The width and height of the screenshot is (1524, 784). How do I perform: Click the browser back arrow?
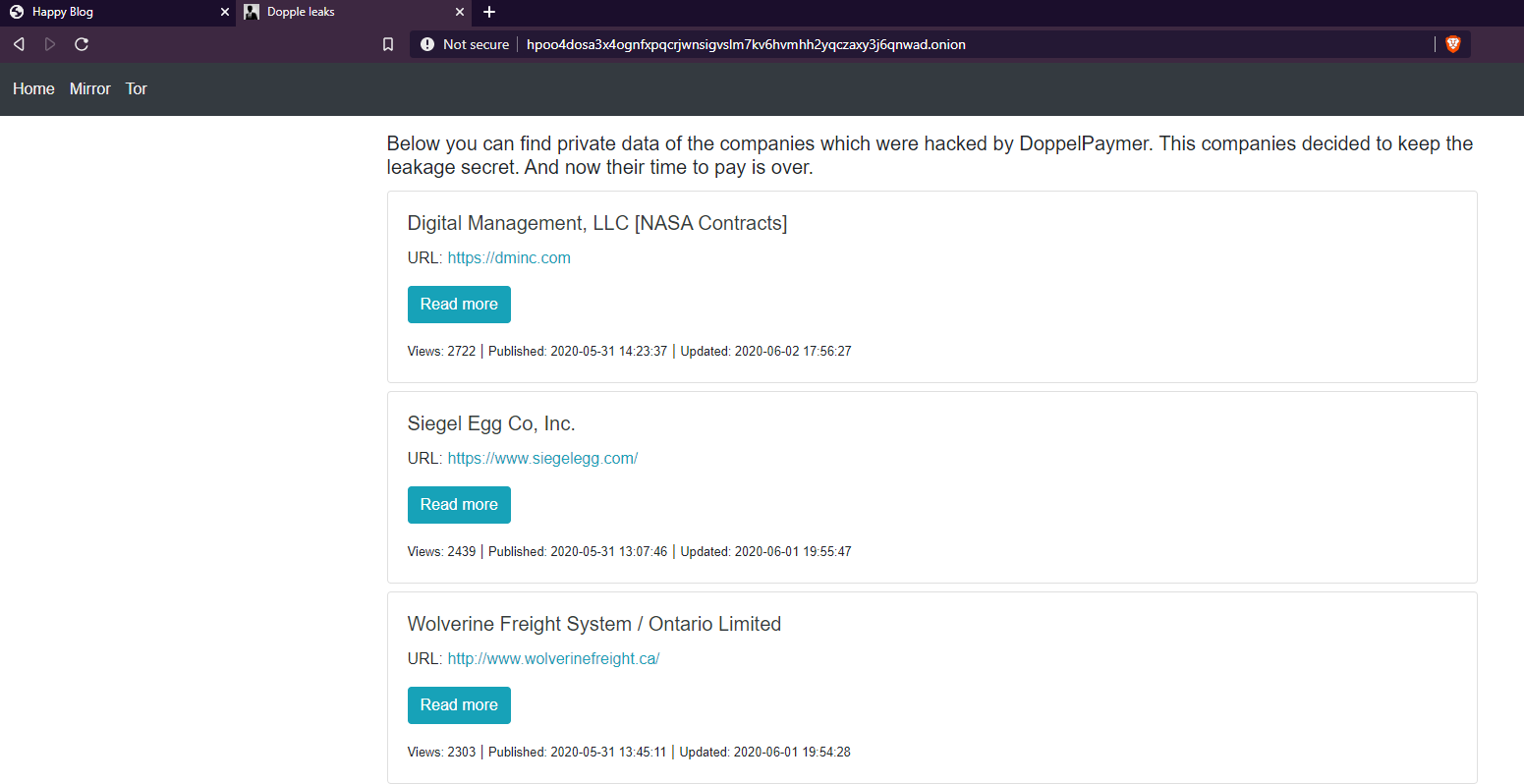[x=19, y=44]
